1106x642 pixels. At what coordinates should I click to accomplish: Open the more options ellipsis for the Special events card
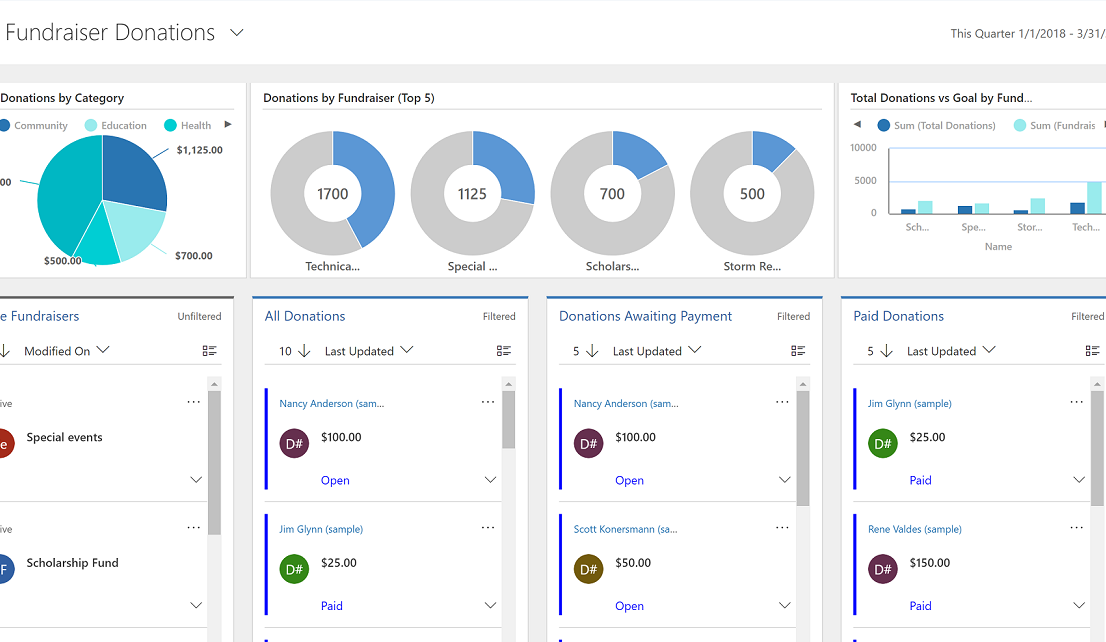193,402
